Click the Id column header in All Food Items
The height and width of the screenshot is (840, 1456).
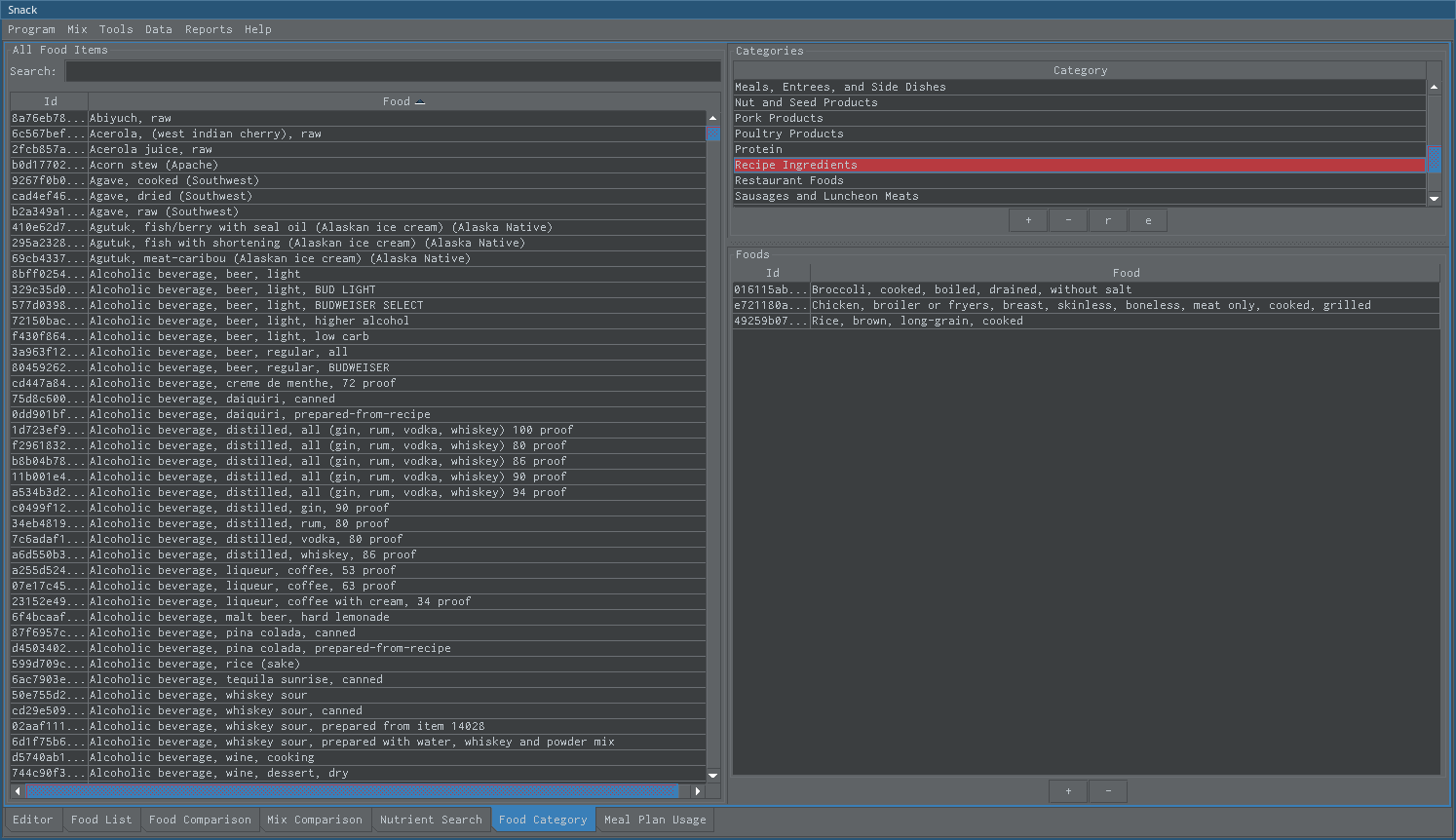tap(50, 101)
